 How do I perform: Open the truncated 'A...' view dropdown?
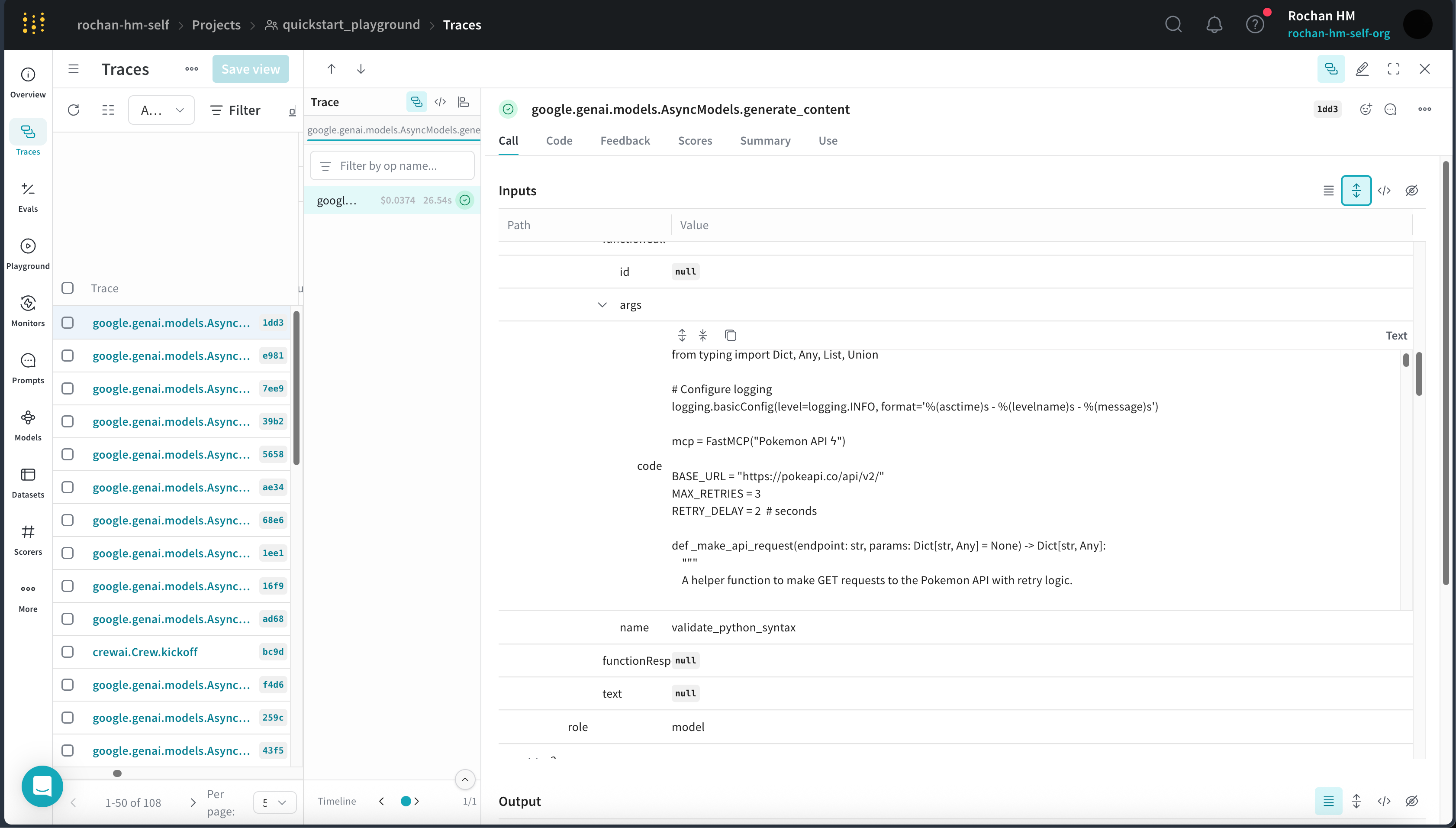(161, 110)
